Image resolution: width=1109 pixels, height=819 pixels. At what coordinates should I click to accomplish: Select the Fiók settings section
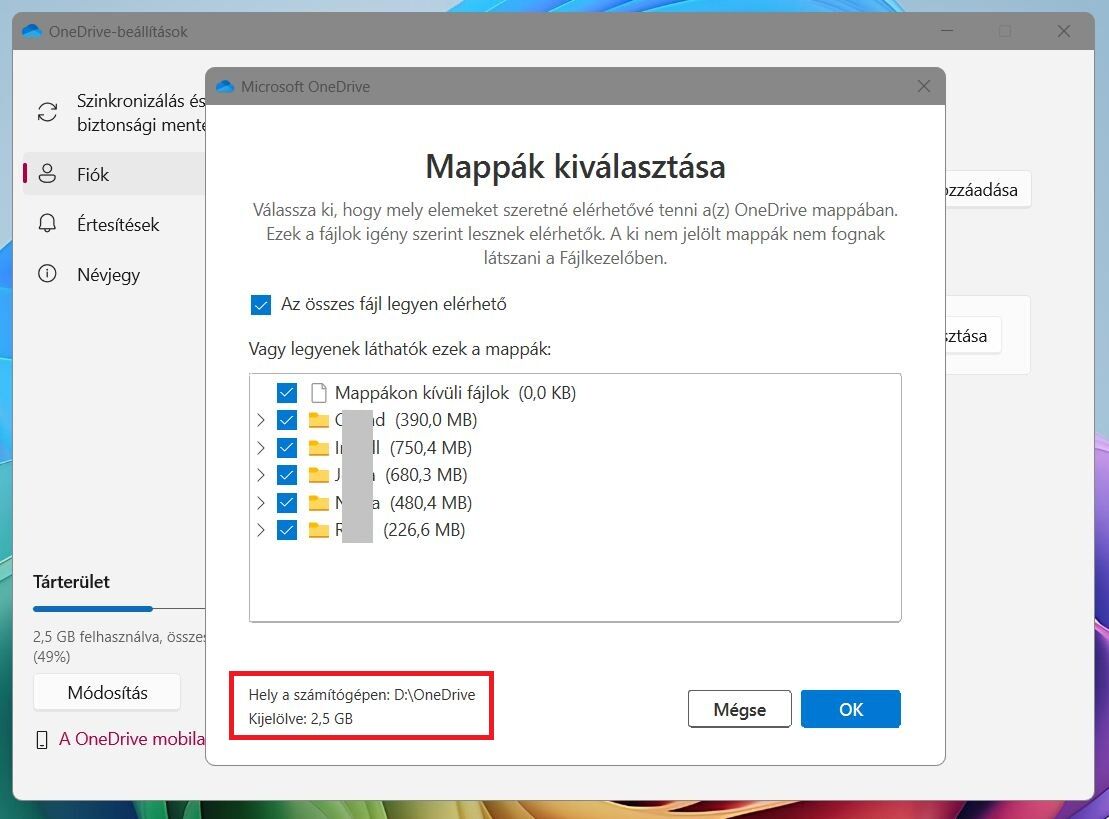coord(115,174)
